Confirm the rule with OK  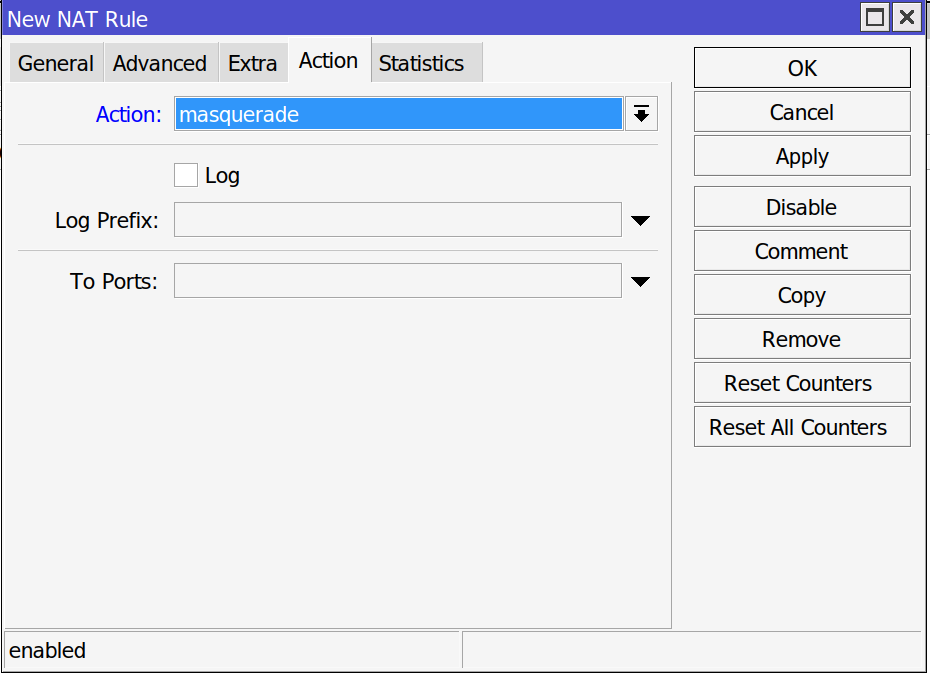click(x=802, y=68)
